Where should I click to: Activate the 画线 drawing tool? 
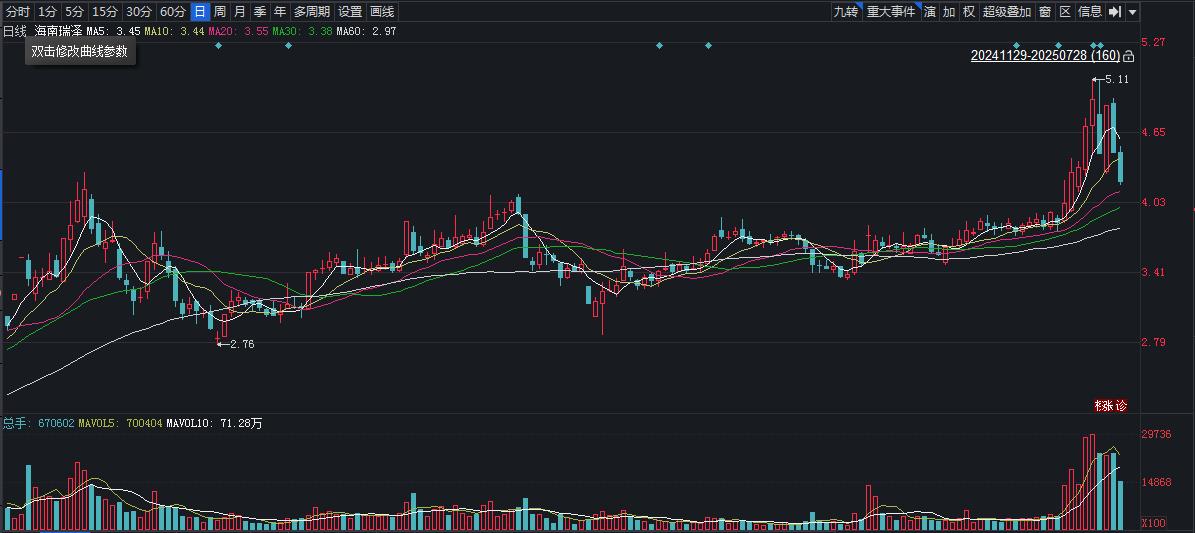(x=382, y=11)
